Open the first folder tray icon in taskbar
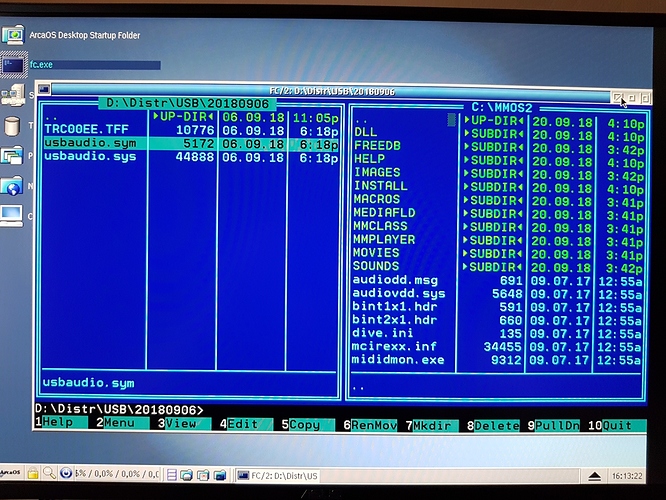The width and height of the screenshot is (666, 500). (x=186, y=475)
